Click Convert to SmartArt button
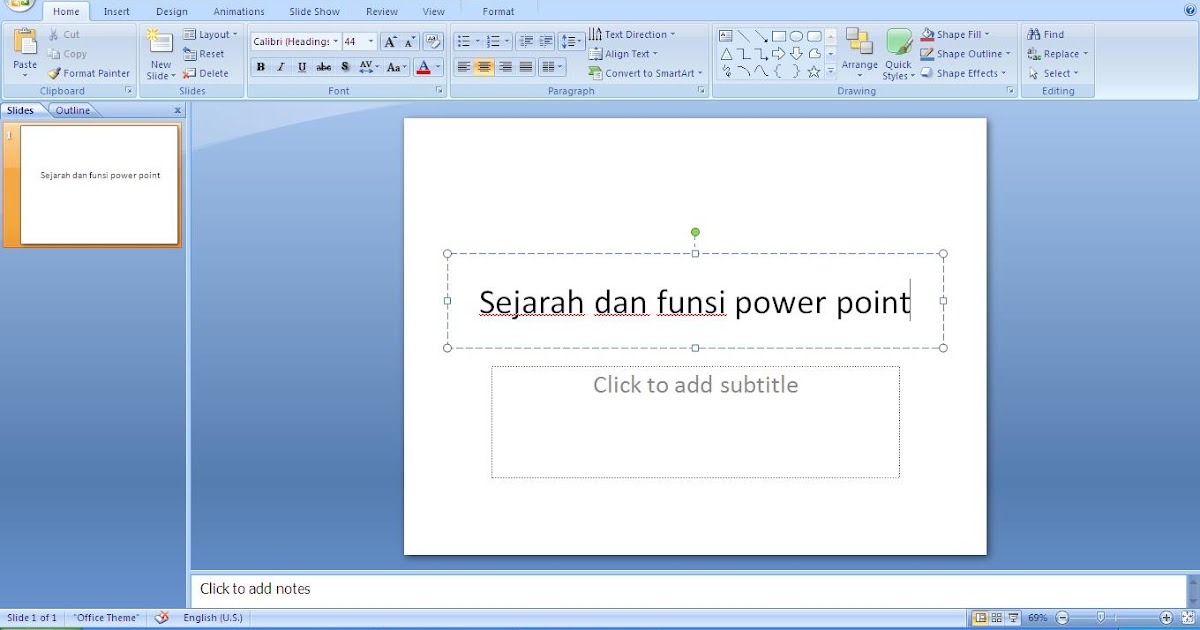 [x=646, y=73]
